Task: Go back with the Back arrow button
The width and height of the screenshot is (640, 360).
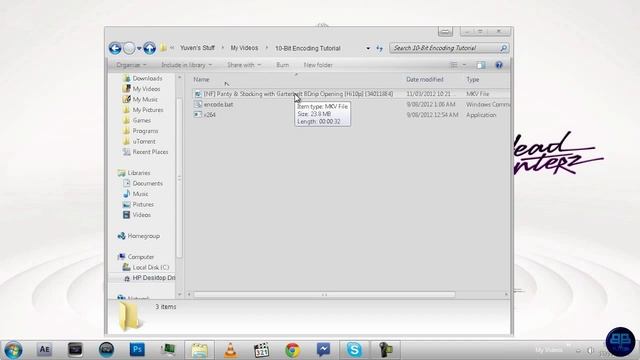Action: (115, 48)
